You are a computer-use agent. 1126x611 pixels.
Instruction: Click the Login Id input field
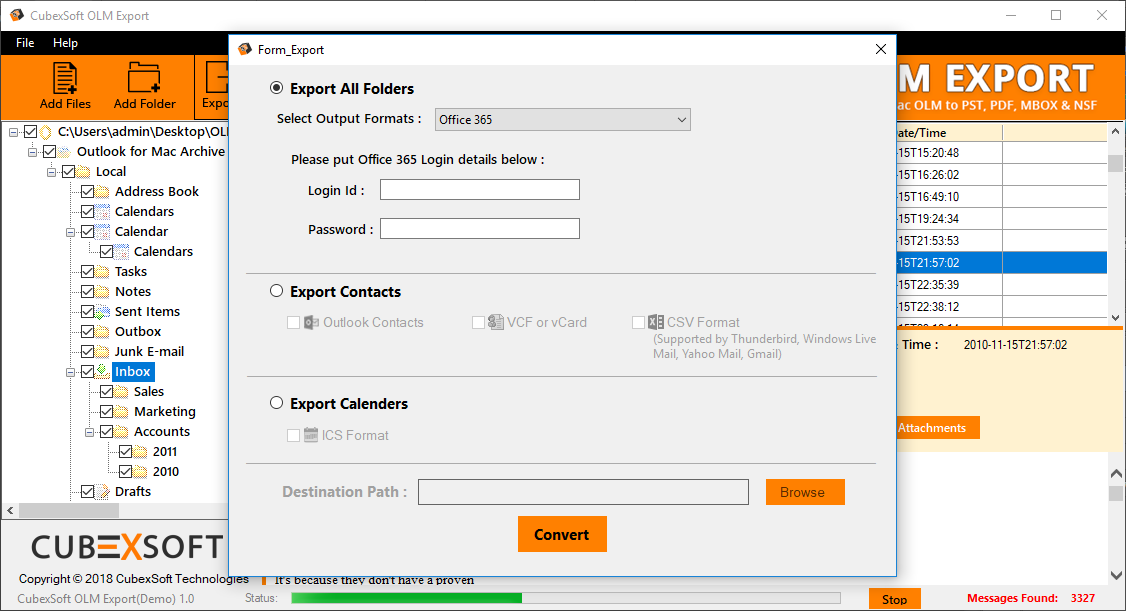pyautogui.click(x=480, y=190)
